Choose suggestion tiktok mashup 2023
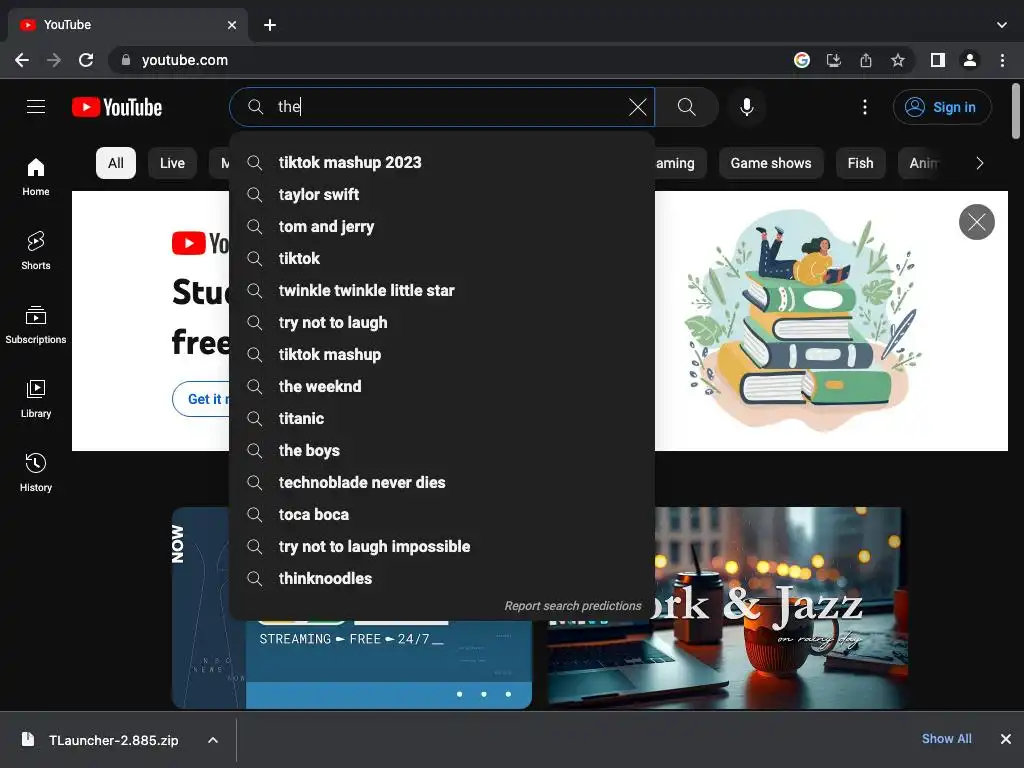Screen dimensions: 1024x768 point(441,163)
